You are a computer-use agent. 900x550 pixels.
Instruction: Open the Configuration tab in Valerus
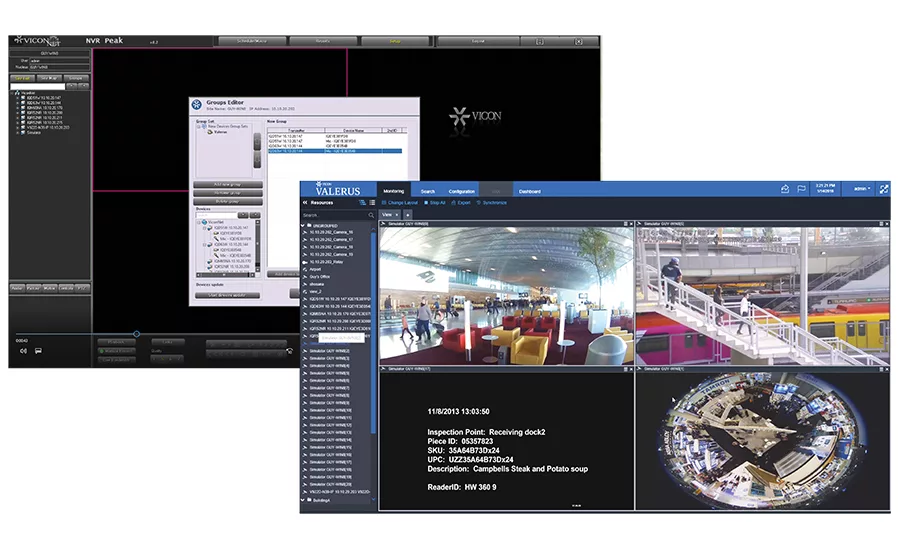coord(461,191)
